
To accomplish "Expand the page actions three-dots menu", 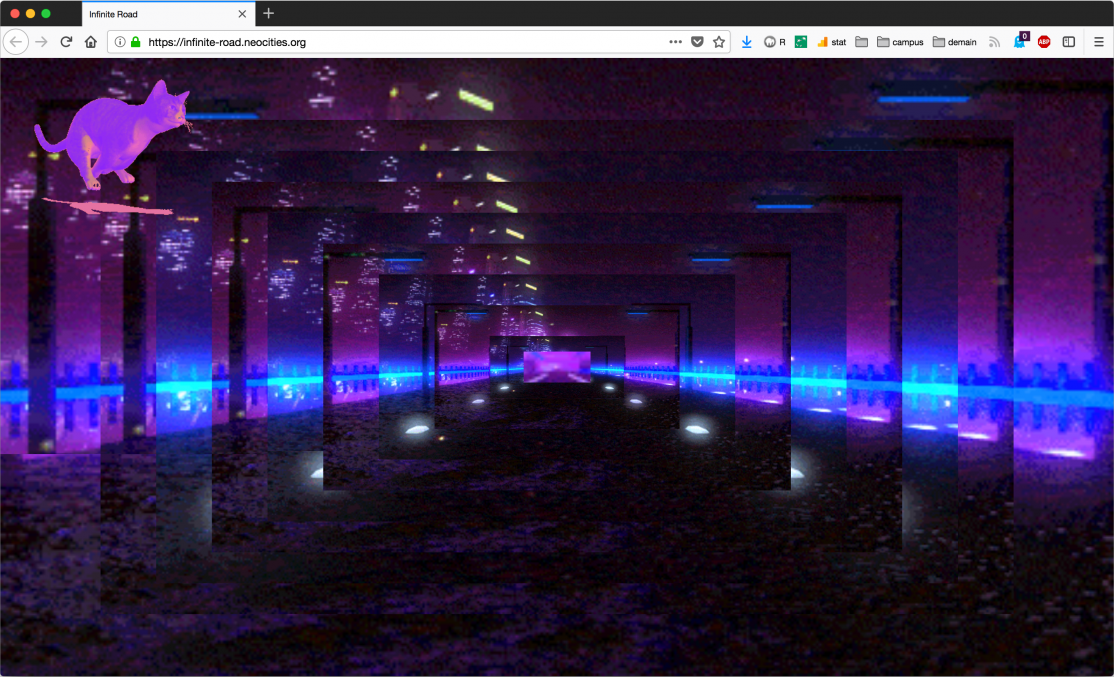I will 676,42.
